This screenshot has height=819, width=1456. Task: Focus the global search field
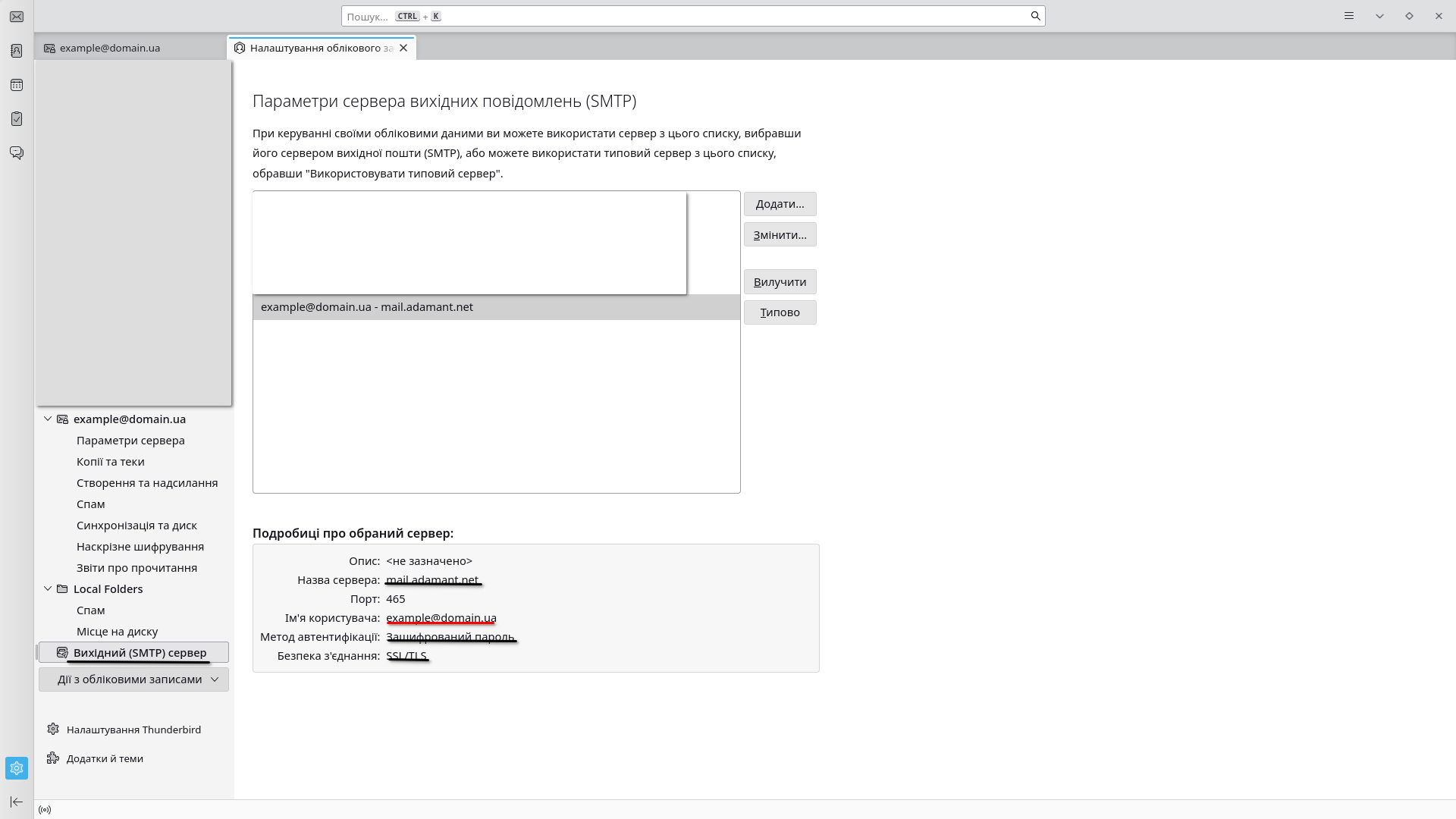click(682, 16)
